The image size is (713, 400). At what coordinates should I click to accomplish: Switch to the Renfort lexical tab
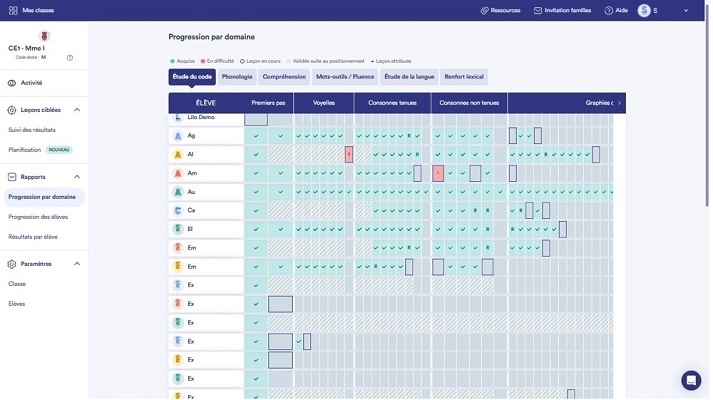464,77
